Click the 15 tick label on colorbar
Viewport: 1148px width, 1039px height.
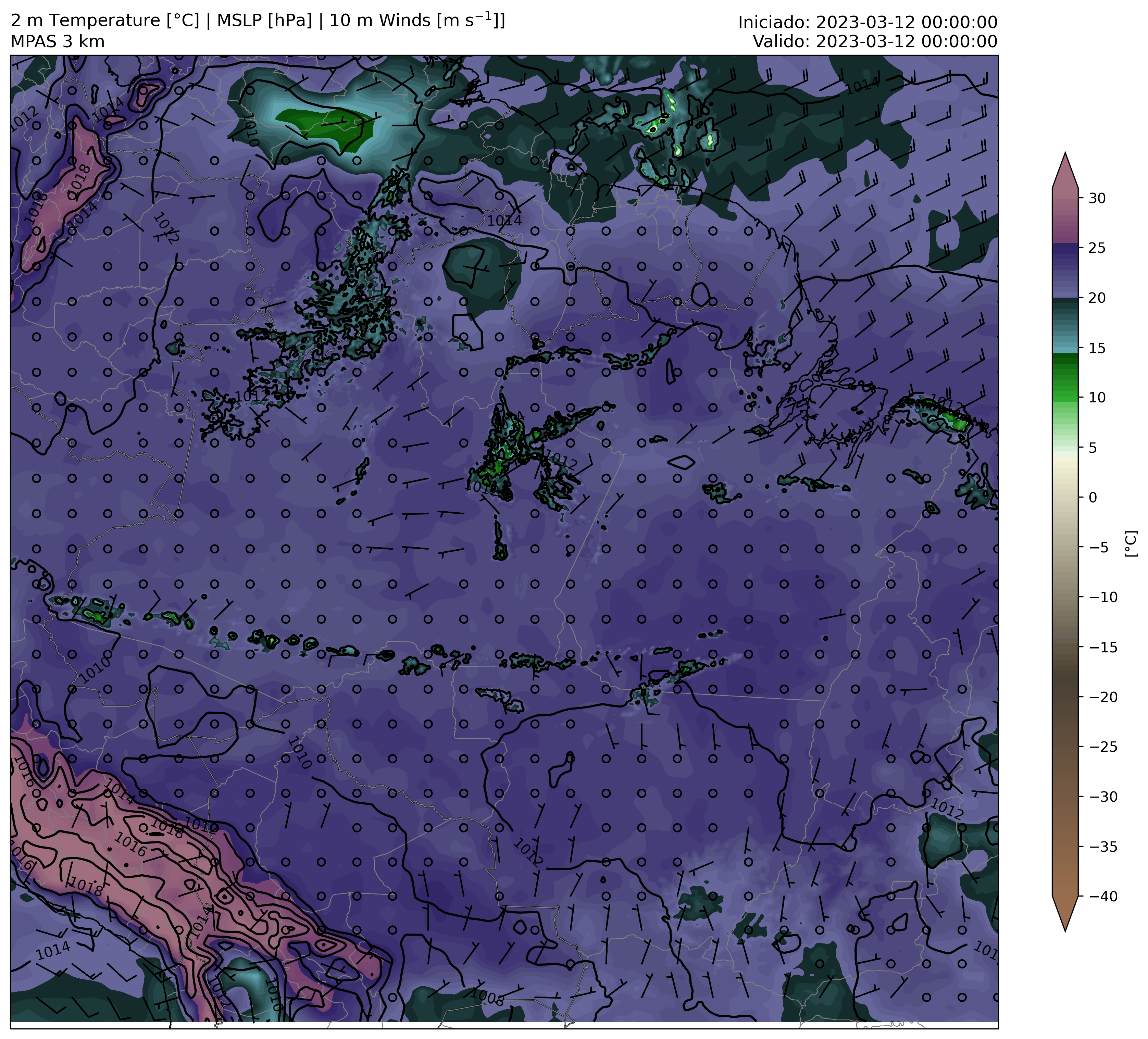[x=1097, y=348]
